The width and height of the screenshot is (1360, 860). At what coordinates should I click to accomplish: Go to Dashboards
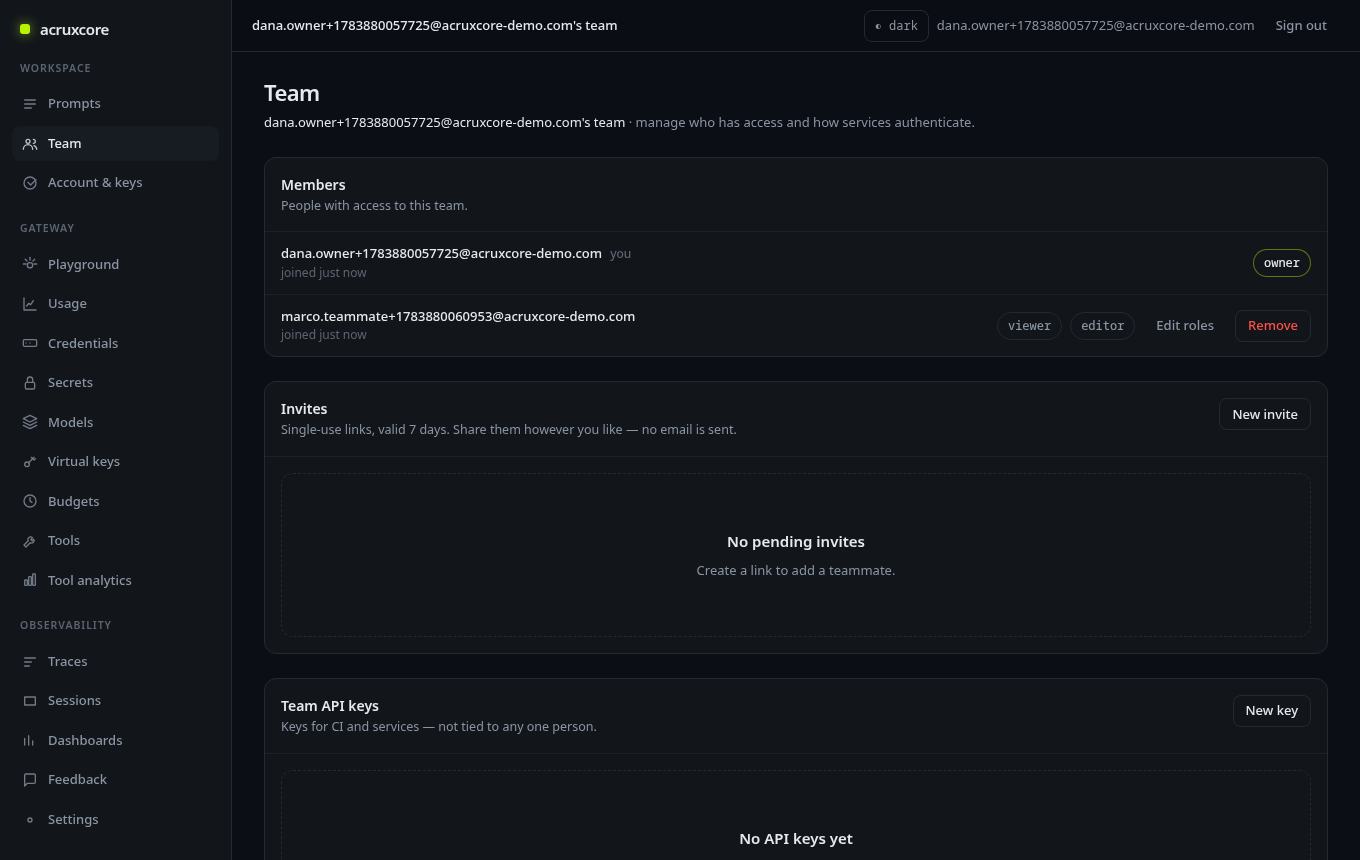coord(115,741)
